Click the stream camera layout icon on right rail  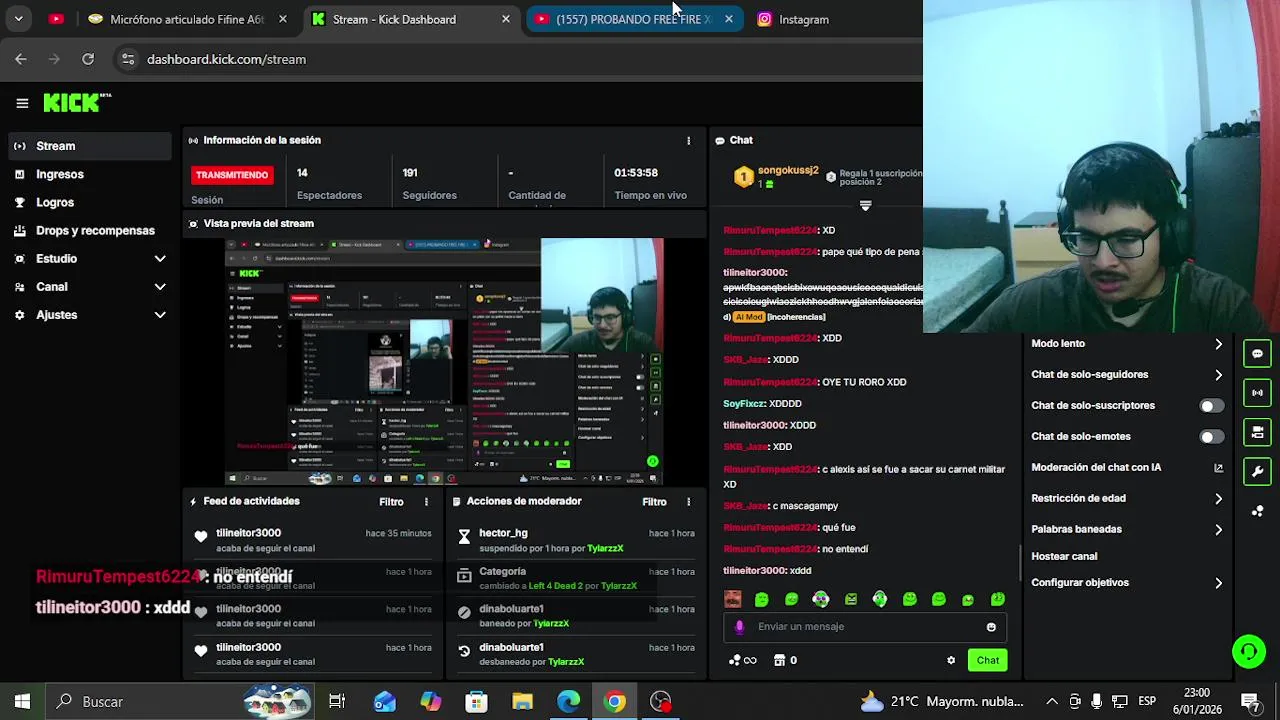[1257, 431]
